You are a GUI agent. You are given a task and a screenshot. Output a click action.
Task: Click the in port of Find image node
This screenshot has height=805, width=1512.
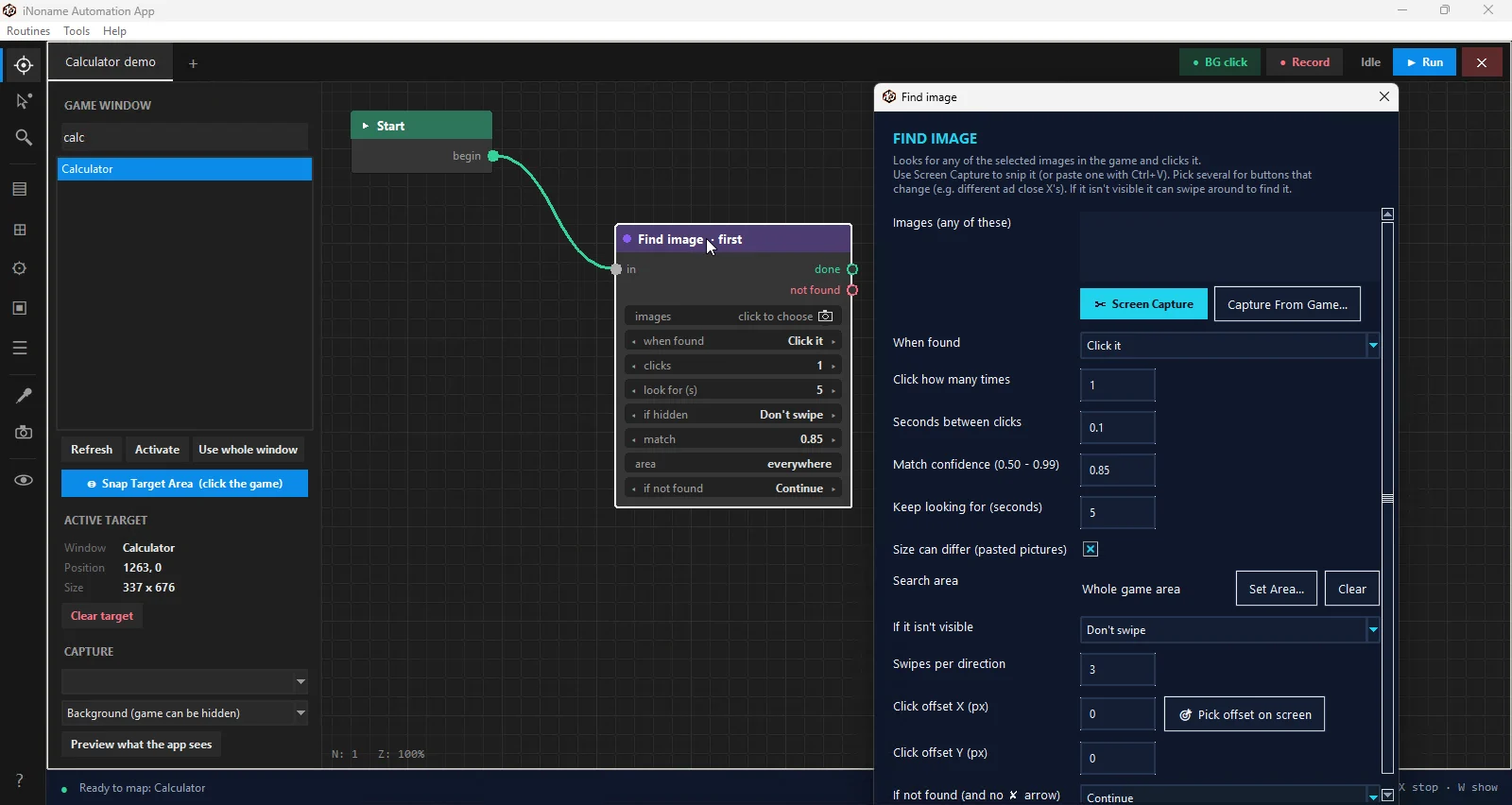(616, 269)
